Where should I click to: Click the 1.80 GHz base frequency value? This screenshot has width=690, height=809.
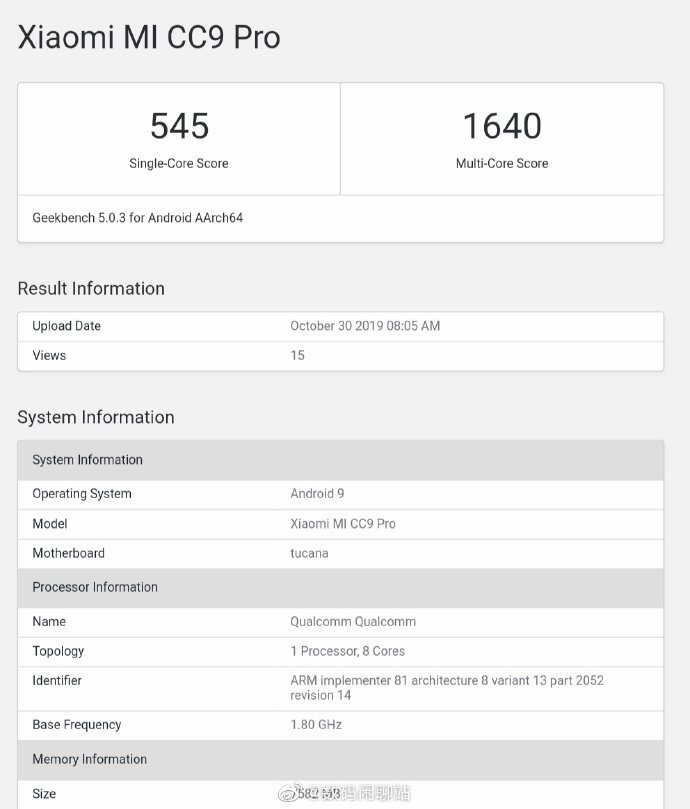[315, 725]
